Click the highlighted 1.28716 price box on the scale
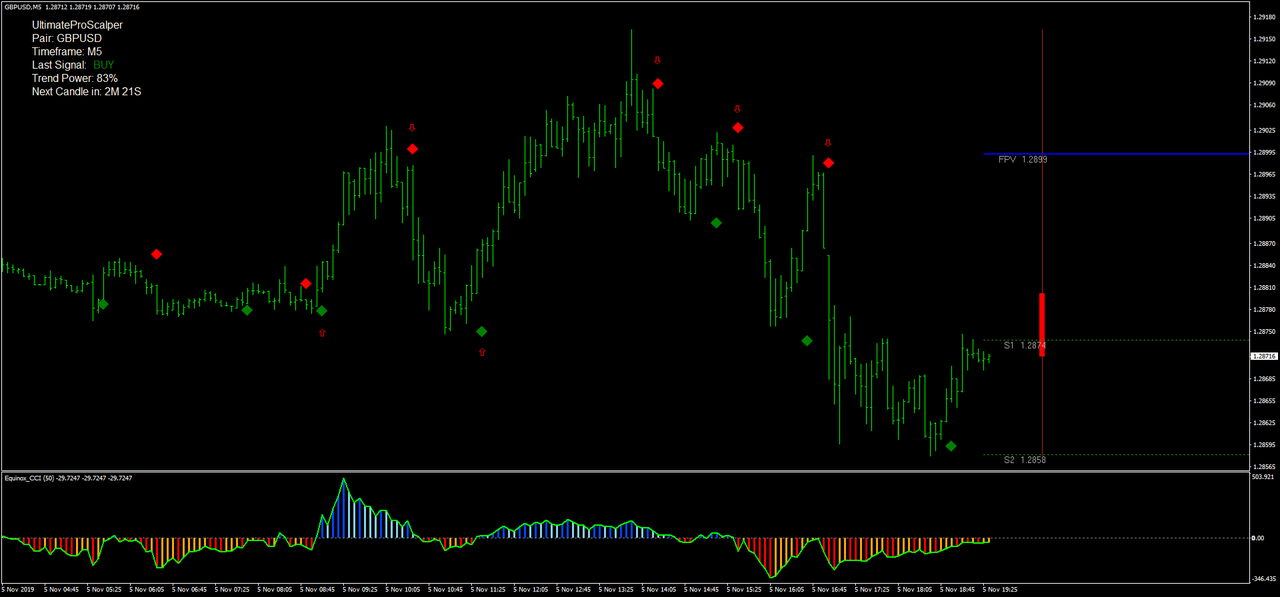The image size is (1280, 597). pyautogui.click(x=1262, y=355)
